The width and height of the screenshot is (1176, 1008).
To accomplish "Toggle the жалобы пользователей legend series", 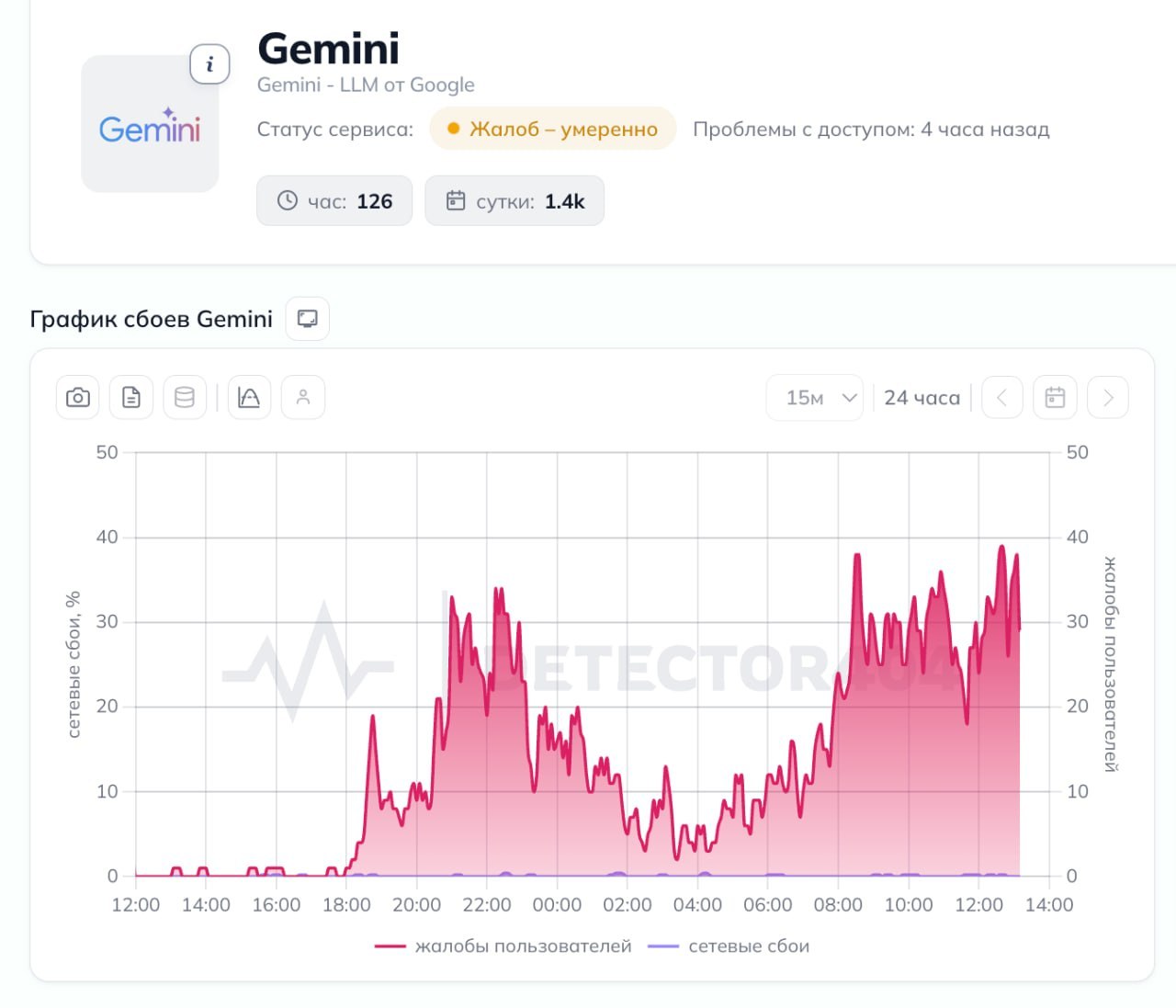I will [x=503, y=946].
